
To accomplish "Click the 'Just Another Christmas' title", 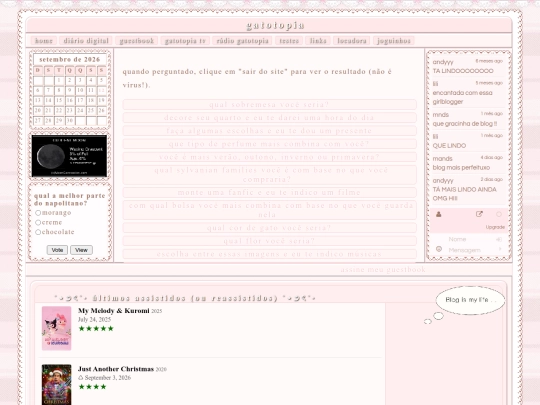I will click(116, 369).
